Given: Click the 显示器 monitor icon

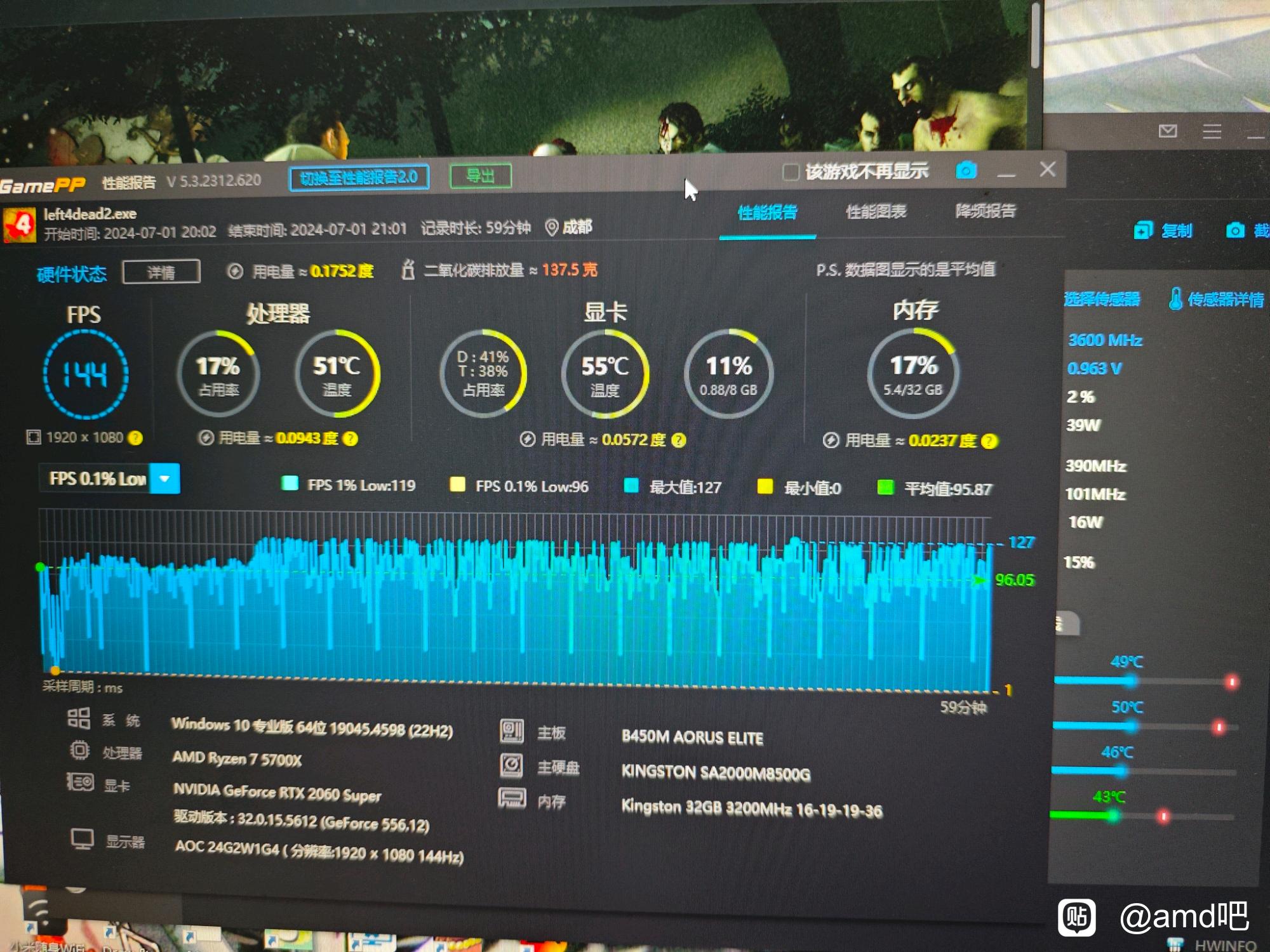Looking at the screenshot, I should click(x=83, y=839).
